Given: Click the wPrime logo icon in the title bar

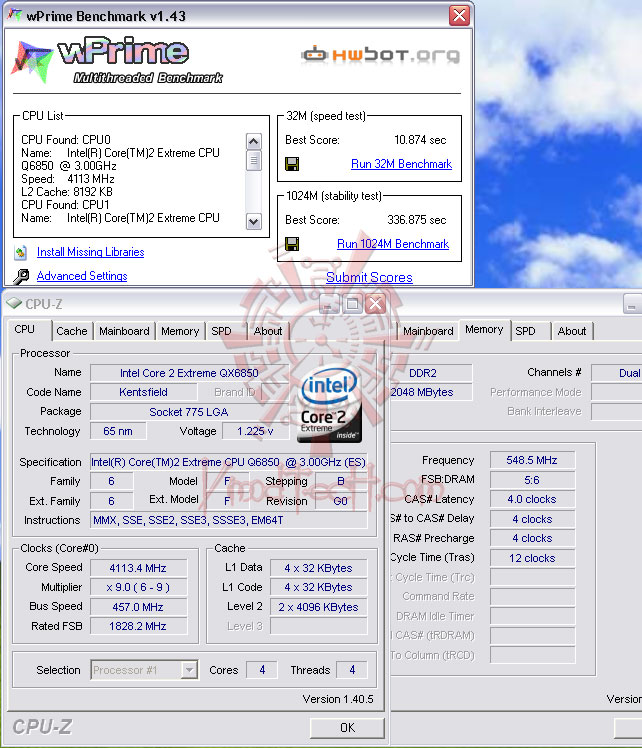Looking at the screenshot, I should pyautogui.click(x=15, y=15).
